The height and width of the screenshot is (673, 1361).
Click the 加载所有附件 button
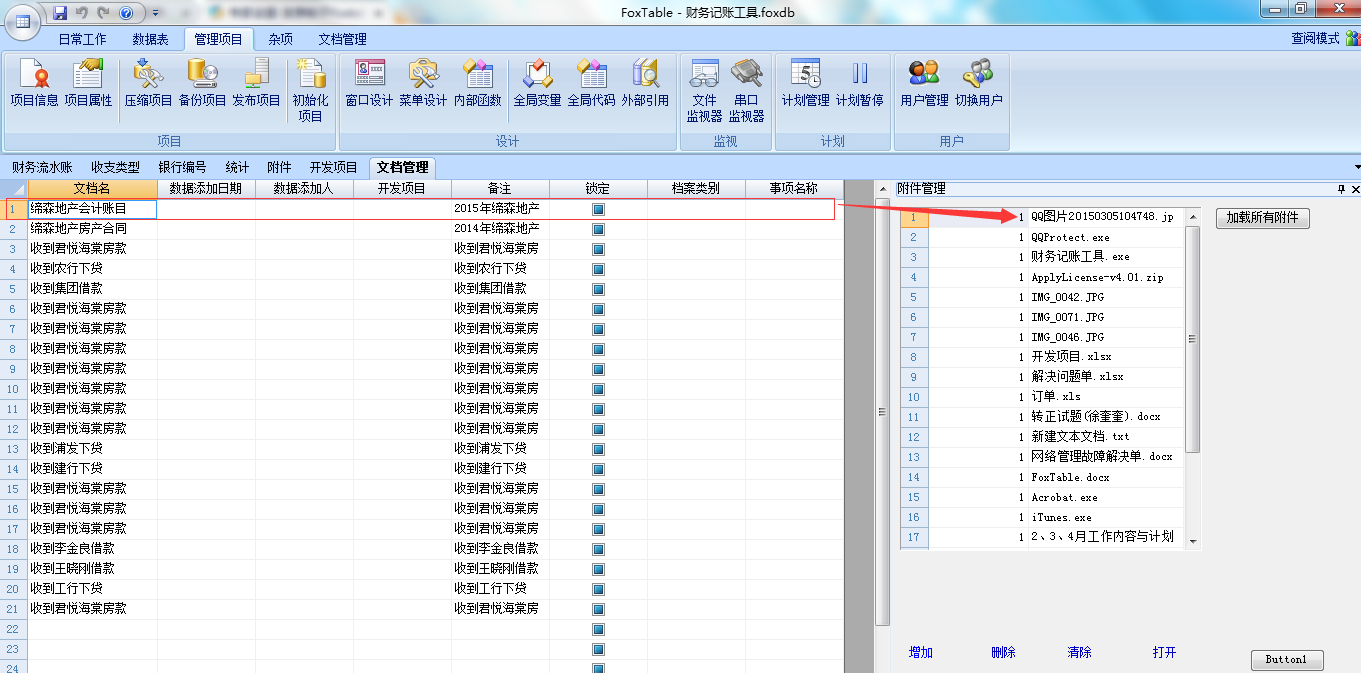click(x=1262, y=218)
